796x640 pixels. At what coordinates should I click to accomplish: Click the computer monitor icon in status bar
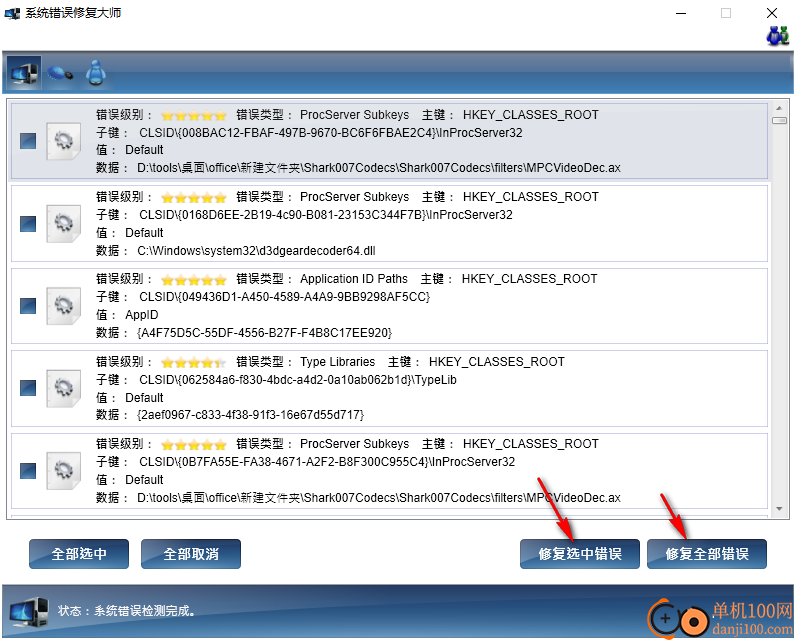click(29, 613)
